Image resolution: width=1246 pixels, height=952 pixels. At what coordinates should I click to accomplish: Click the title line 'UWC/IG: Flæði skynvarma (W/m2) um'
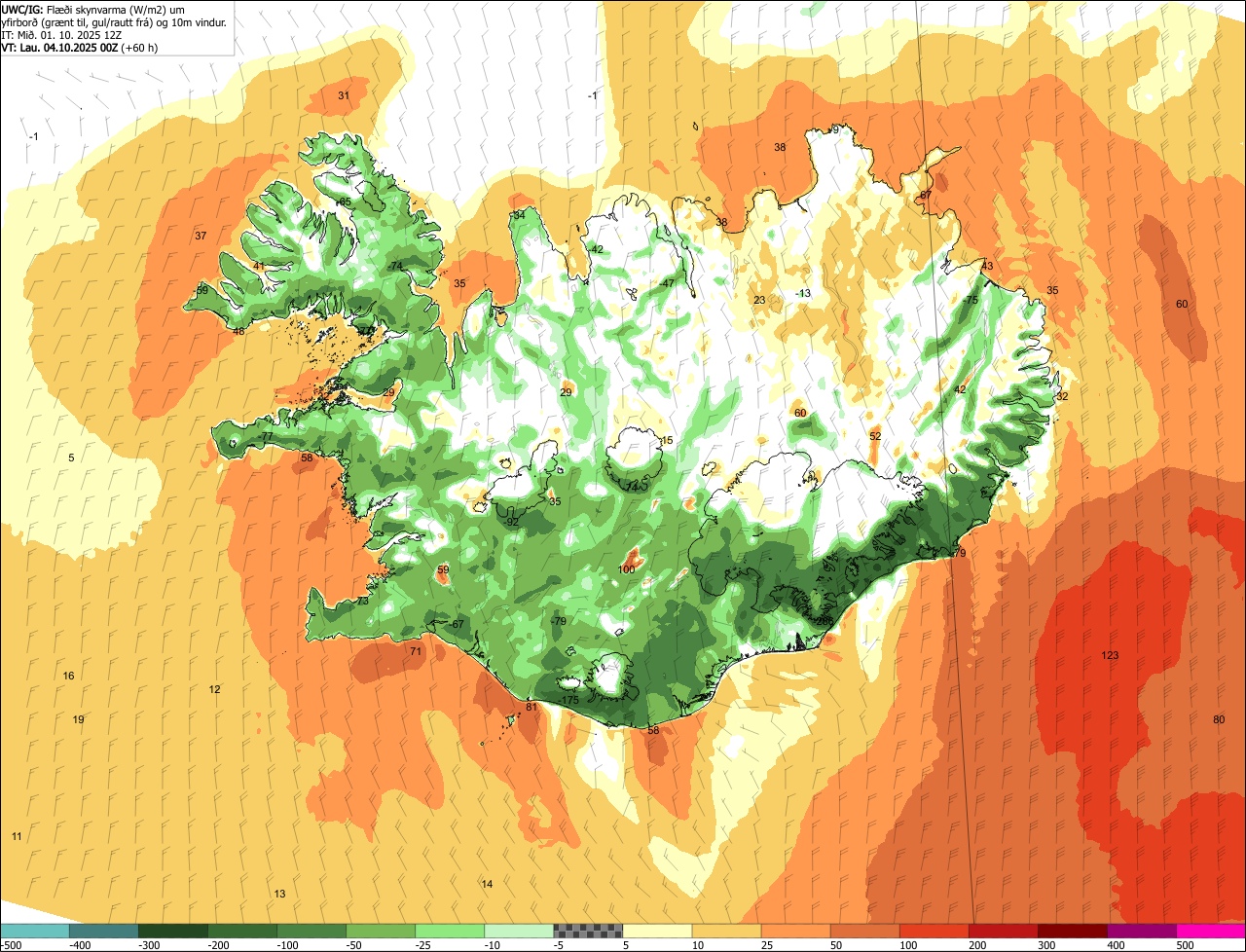[x=93, y=10]
